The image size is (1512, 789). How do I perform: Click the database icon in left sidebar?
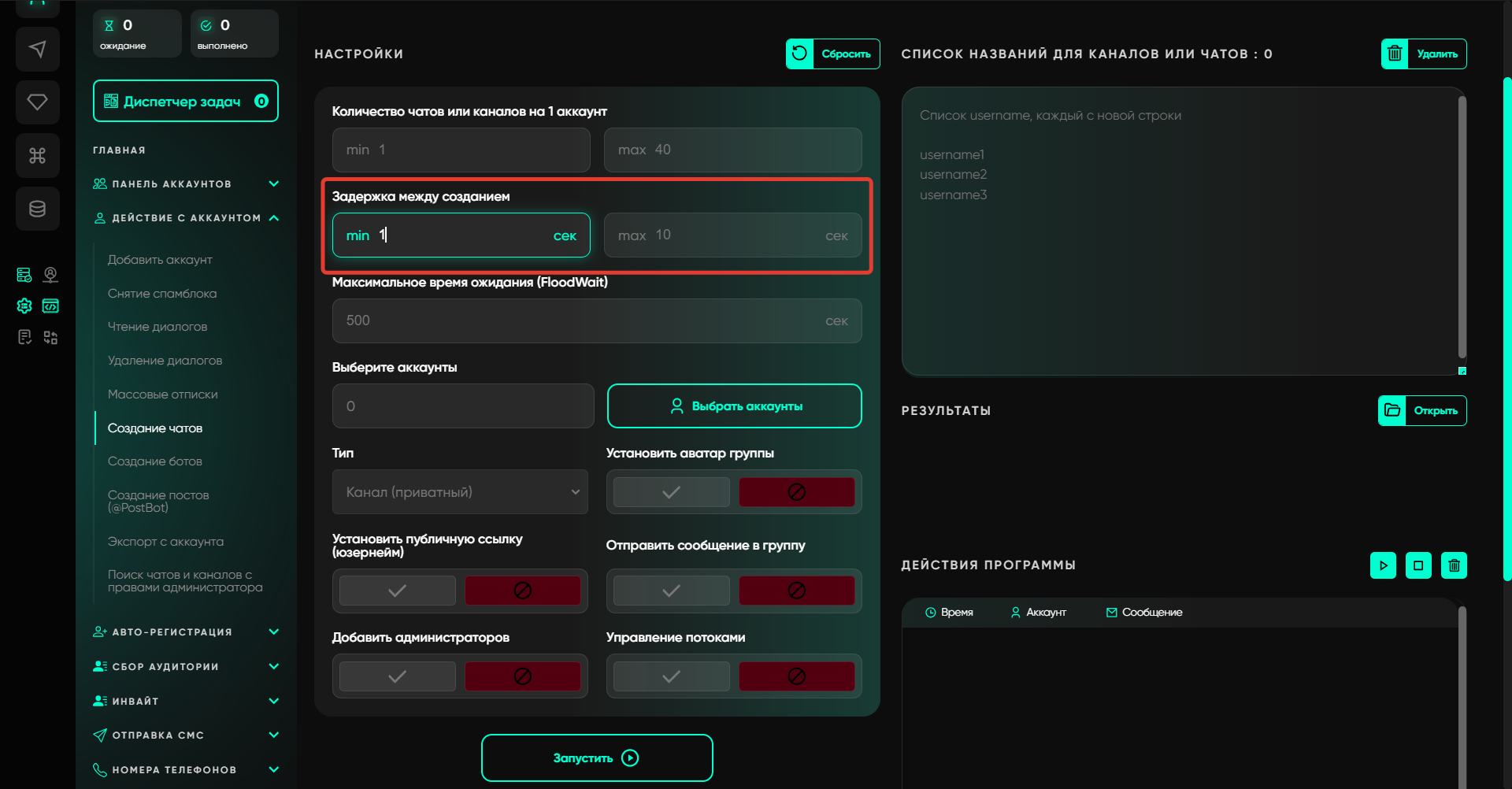coord(37,209)
